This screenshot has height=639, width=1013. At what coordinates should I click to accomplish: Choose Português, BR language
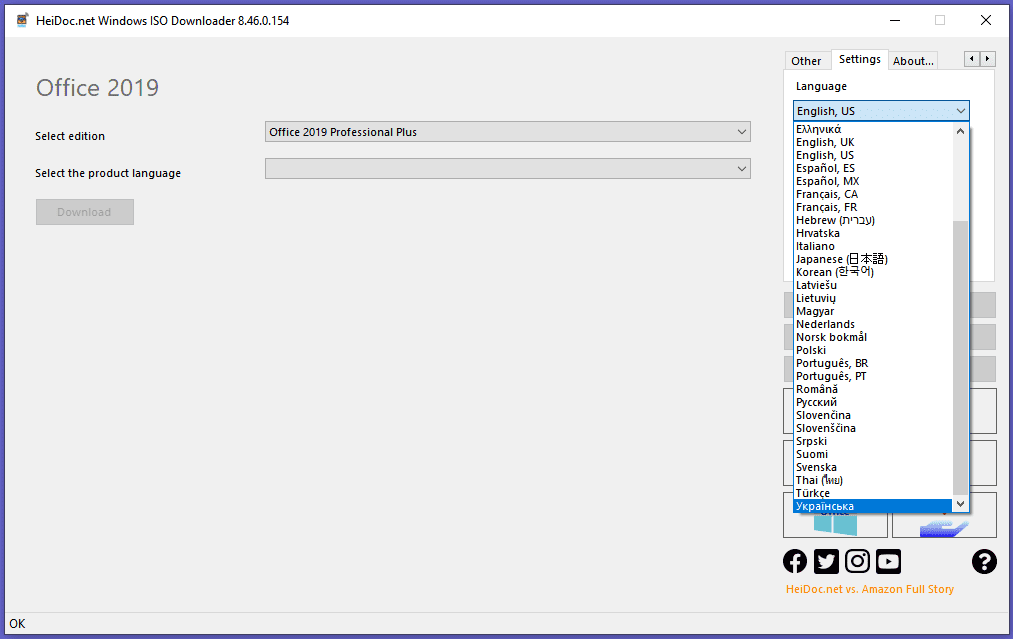pyautogui.click(x=873, y=363)
